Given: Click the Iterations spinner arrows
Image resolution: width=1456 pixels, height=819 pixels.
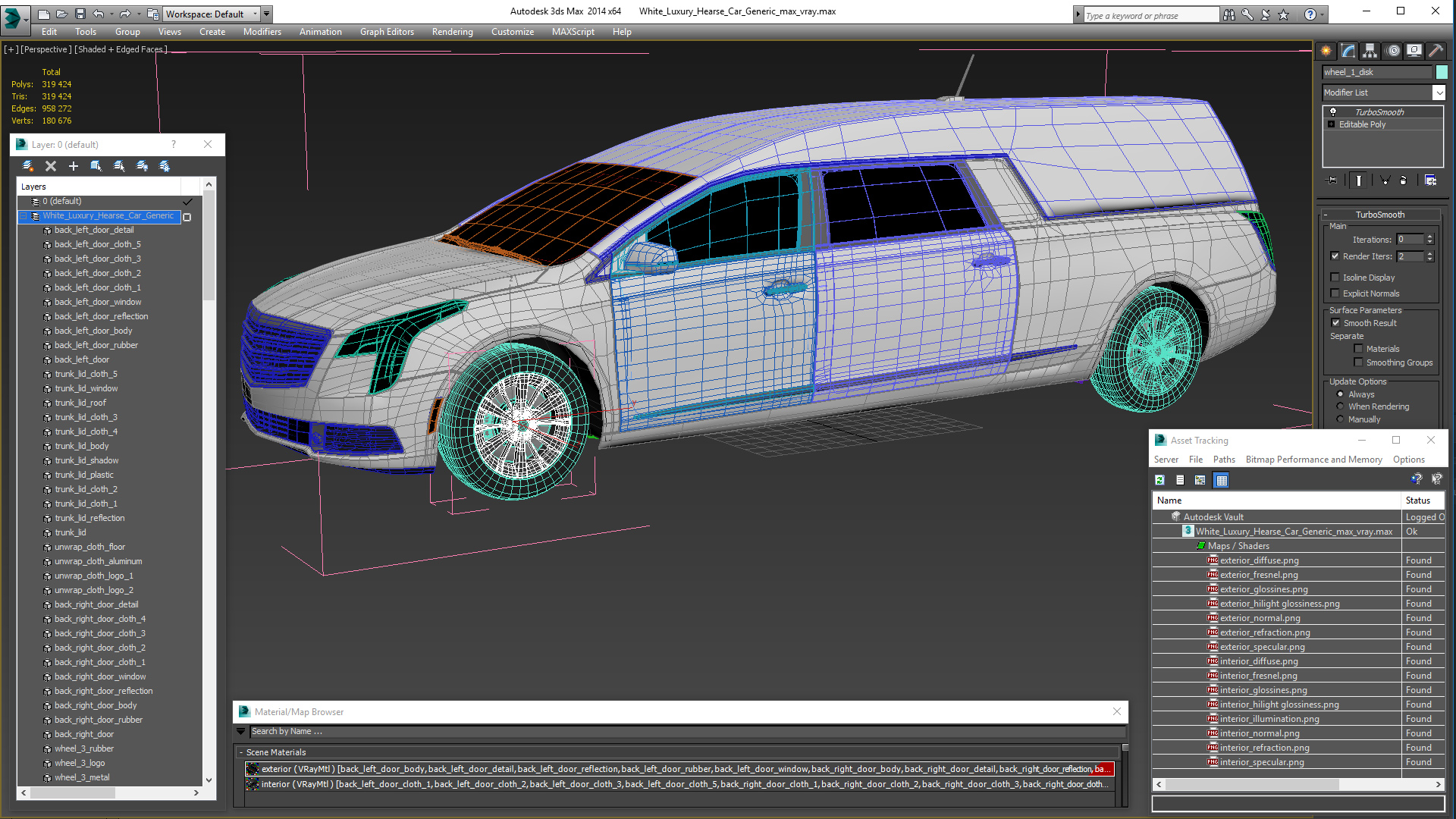Looking at the screenshot, I should [x=1429, y=240].
